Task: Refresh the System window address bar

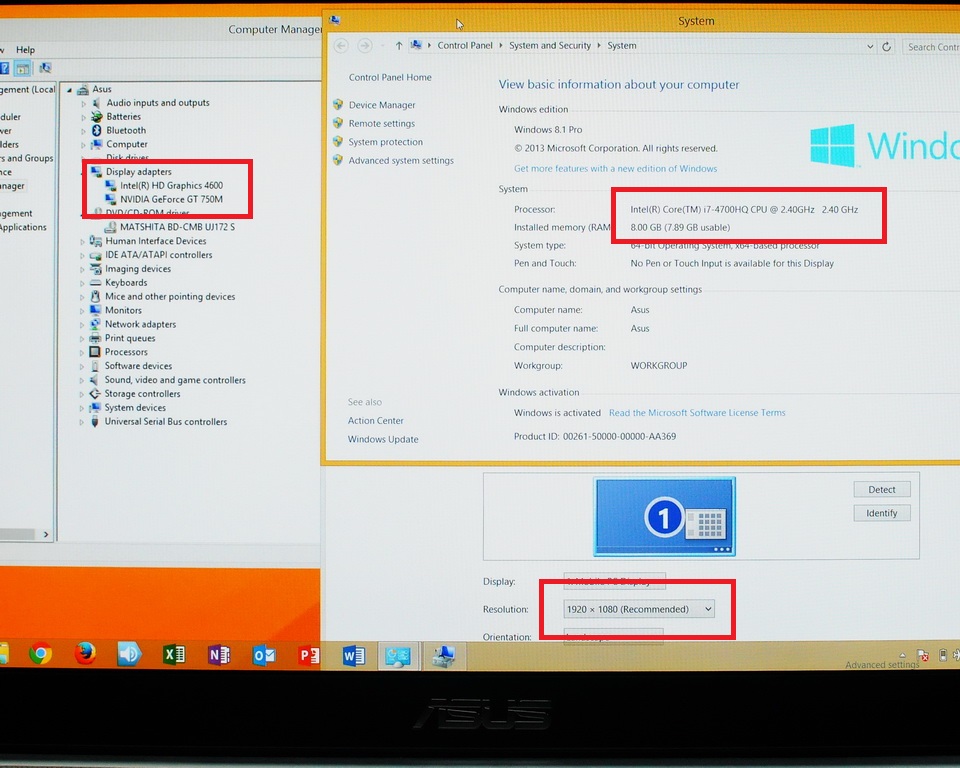Action: [886, 47]
